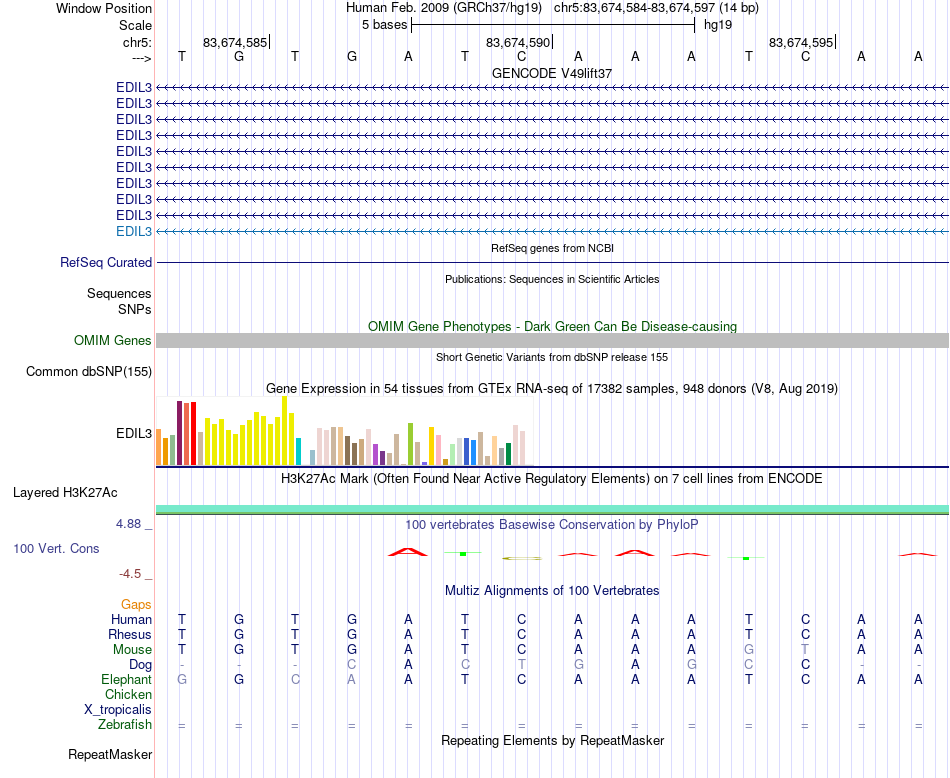Click the 83,674,595 position marker
Image resolution: width=950 pixels, height=778 pixels.
(802, 42)
